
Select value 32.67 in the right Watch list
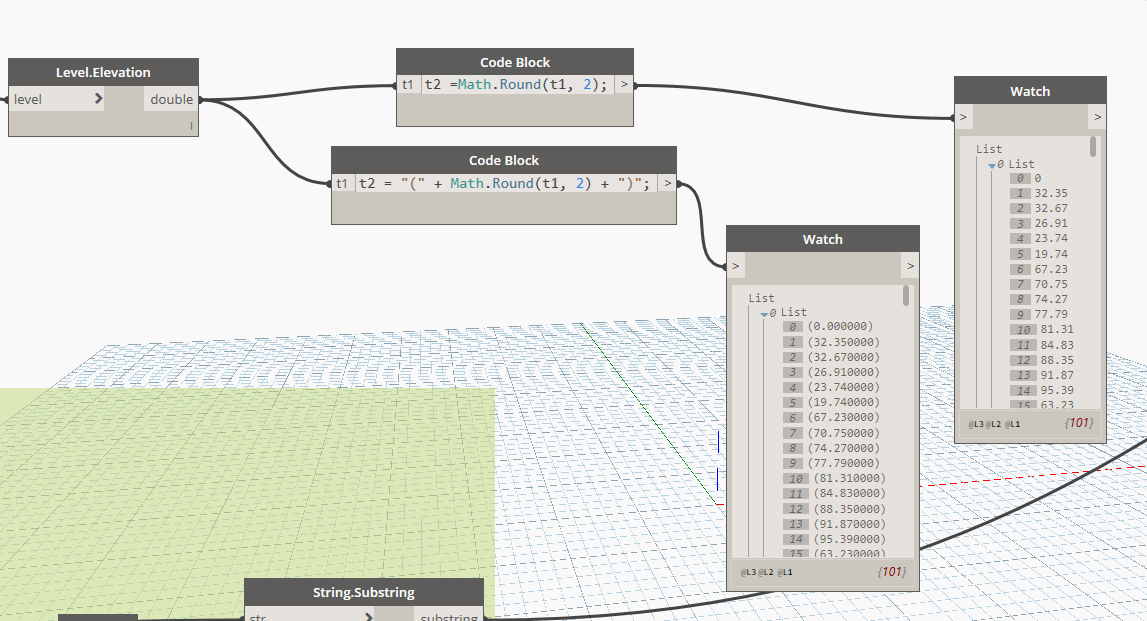click(x=1050, y=208)
